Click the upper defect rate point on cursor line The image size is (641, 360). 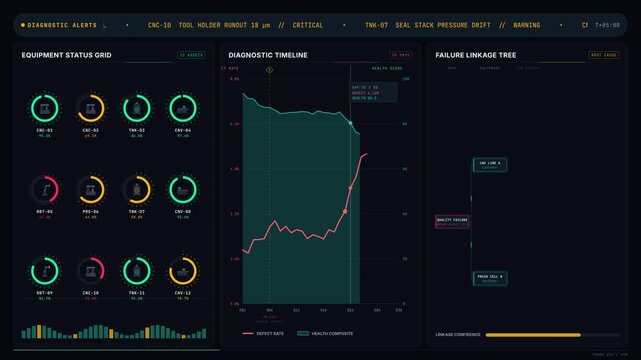(350, 188)
